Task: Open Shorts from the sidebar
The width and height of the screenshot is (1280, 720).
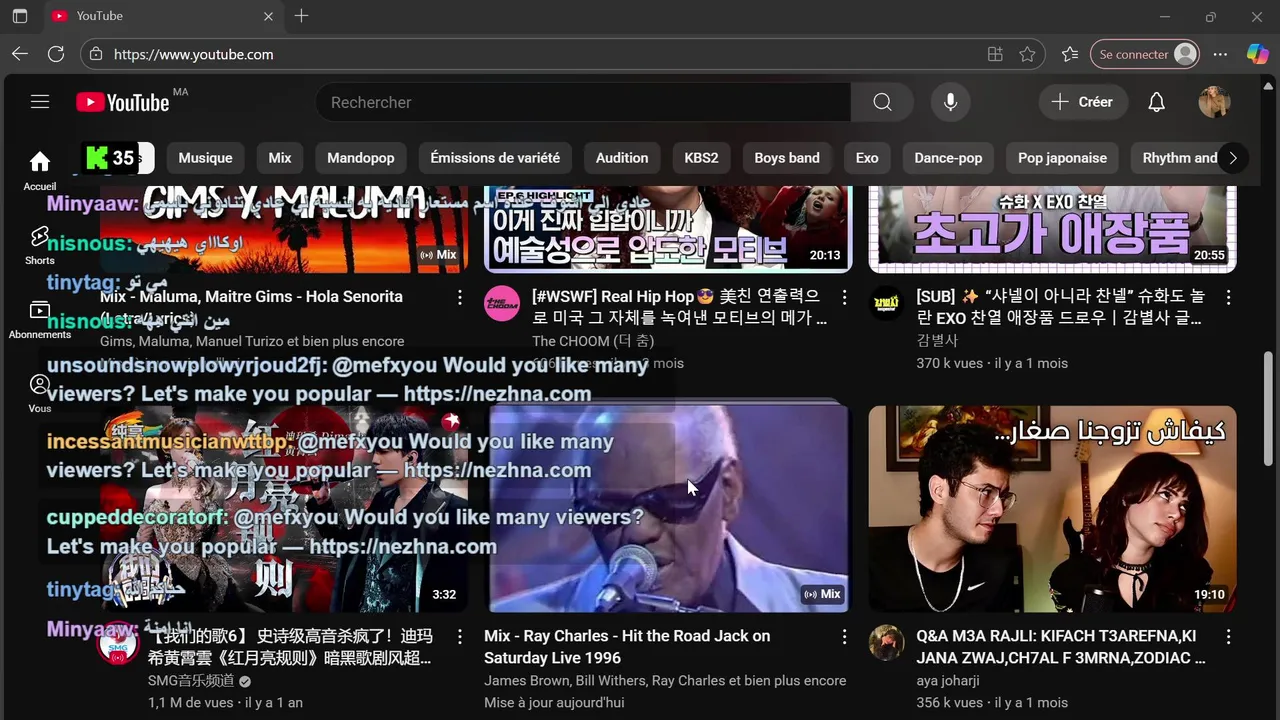Action: click(x=40, y=245)
